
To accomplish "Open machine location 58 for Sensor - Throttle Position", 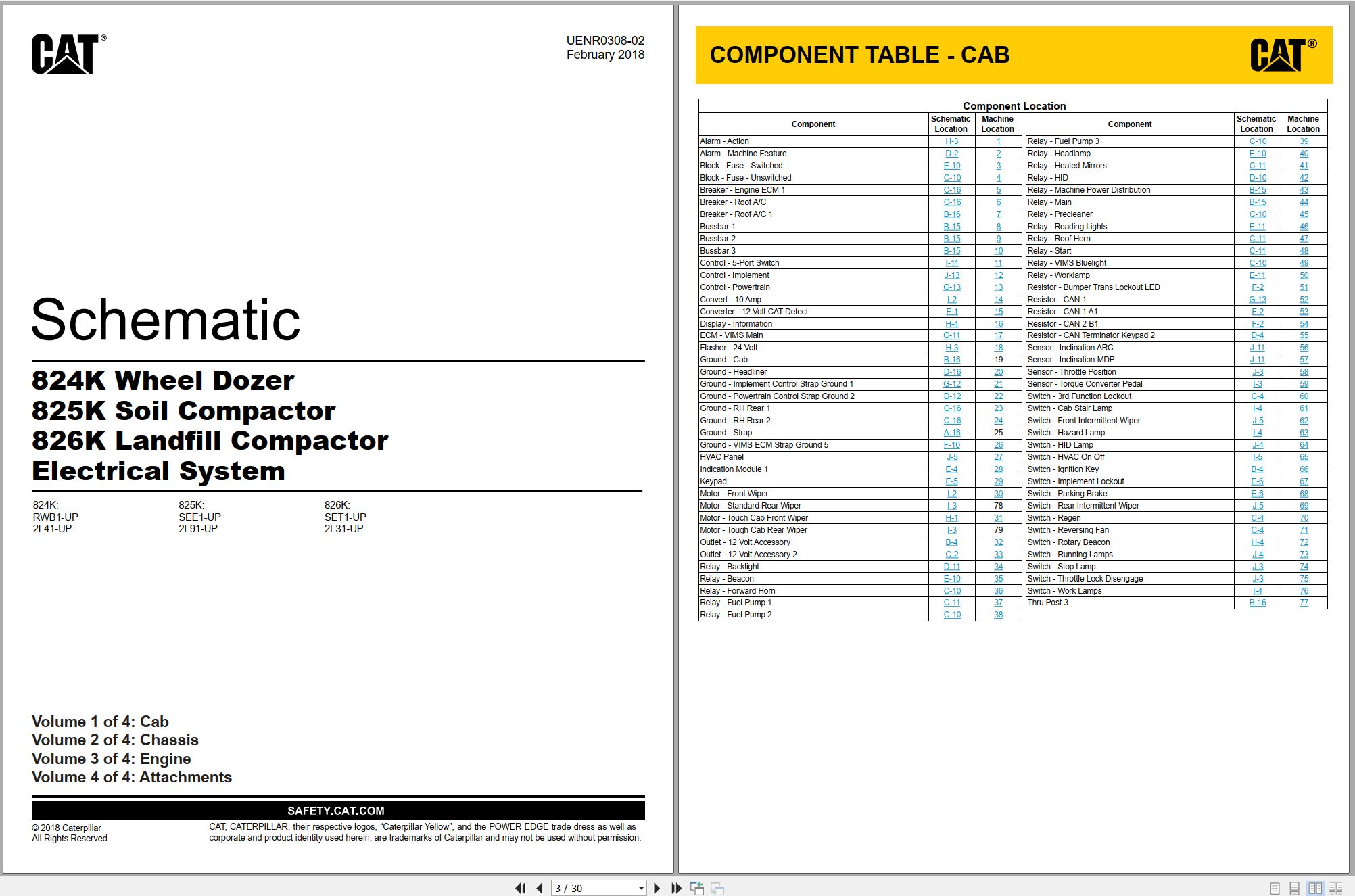I will pyautogui.click(x=1304, y=372).
